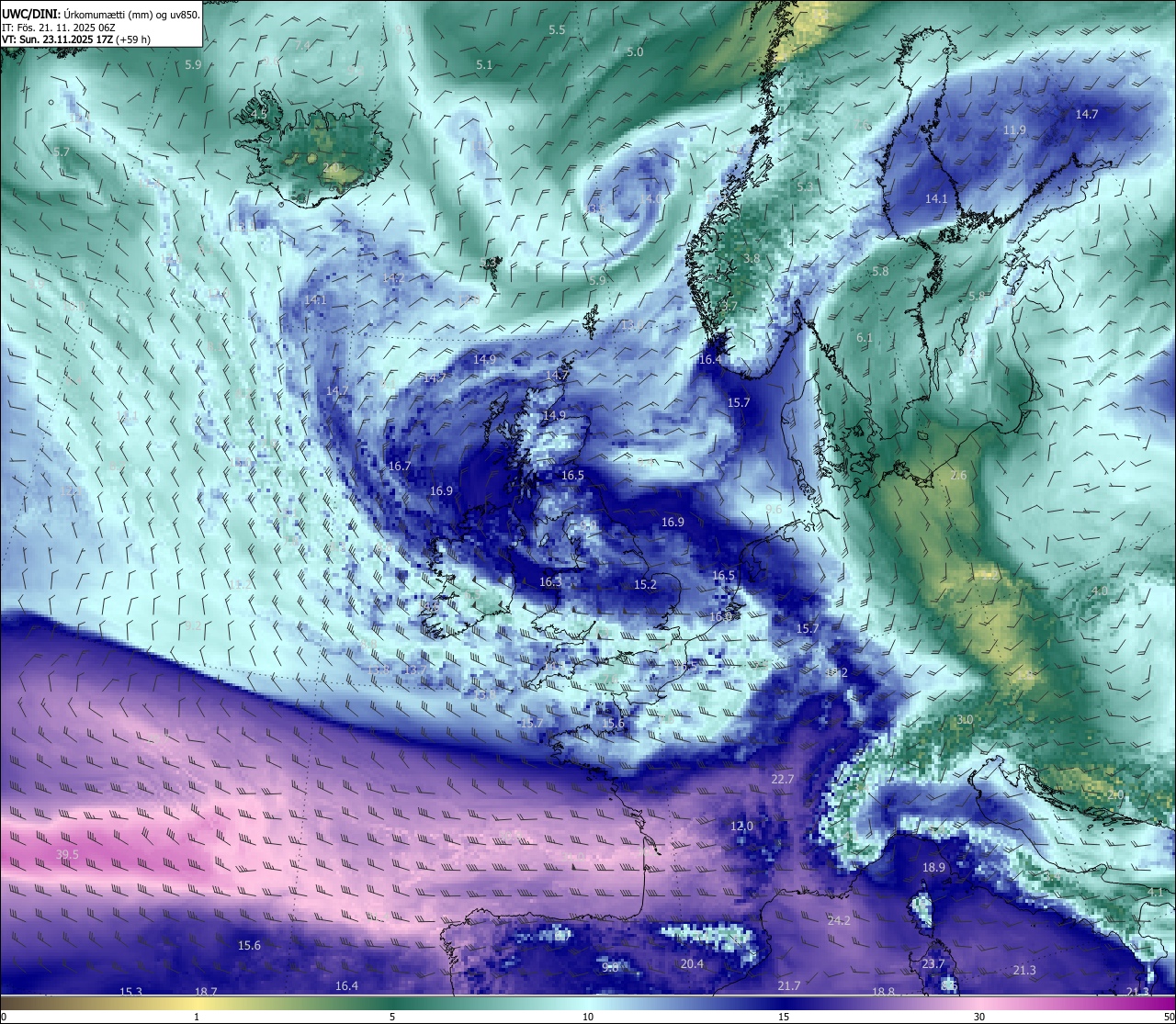This screenshot has height=1024, width=1176.
Task: Click the 18.9 value north of Corsica
Action: [933, 868]
